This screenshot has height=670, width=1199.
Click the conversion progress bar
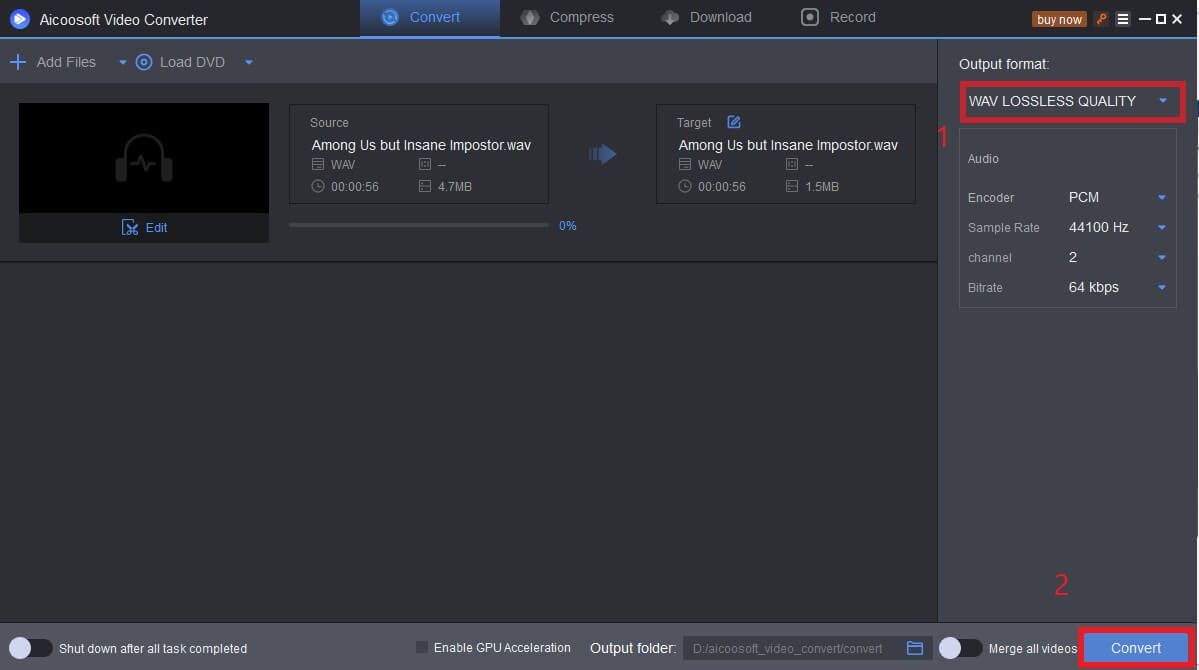tap(418, 226)
